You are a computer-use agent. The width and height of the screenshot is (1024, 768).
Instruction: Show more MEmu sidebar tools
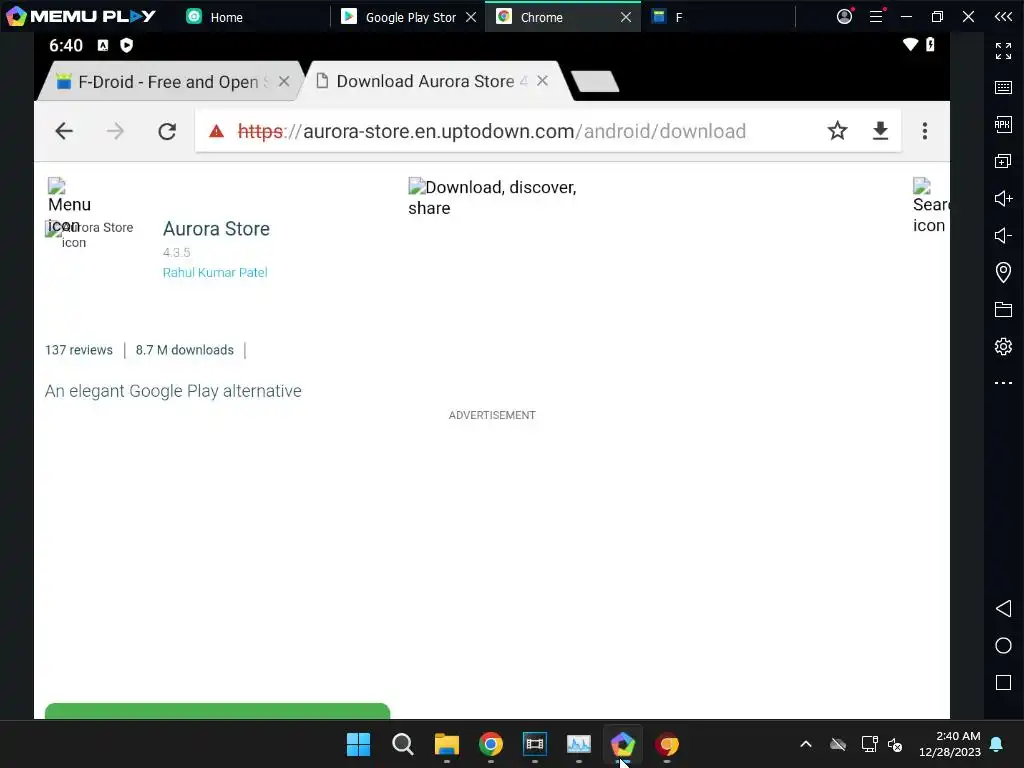[1003, 383]
